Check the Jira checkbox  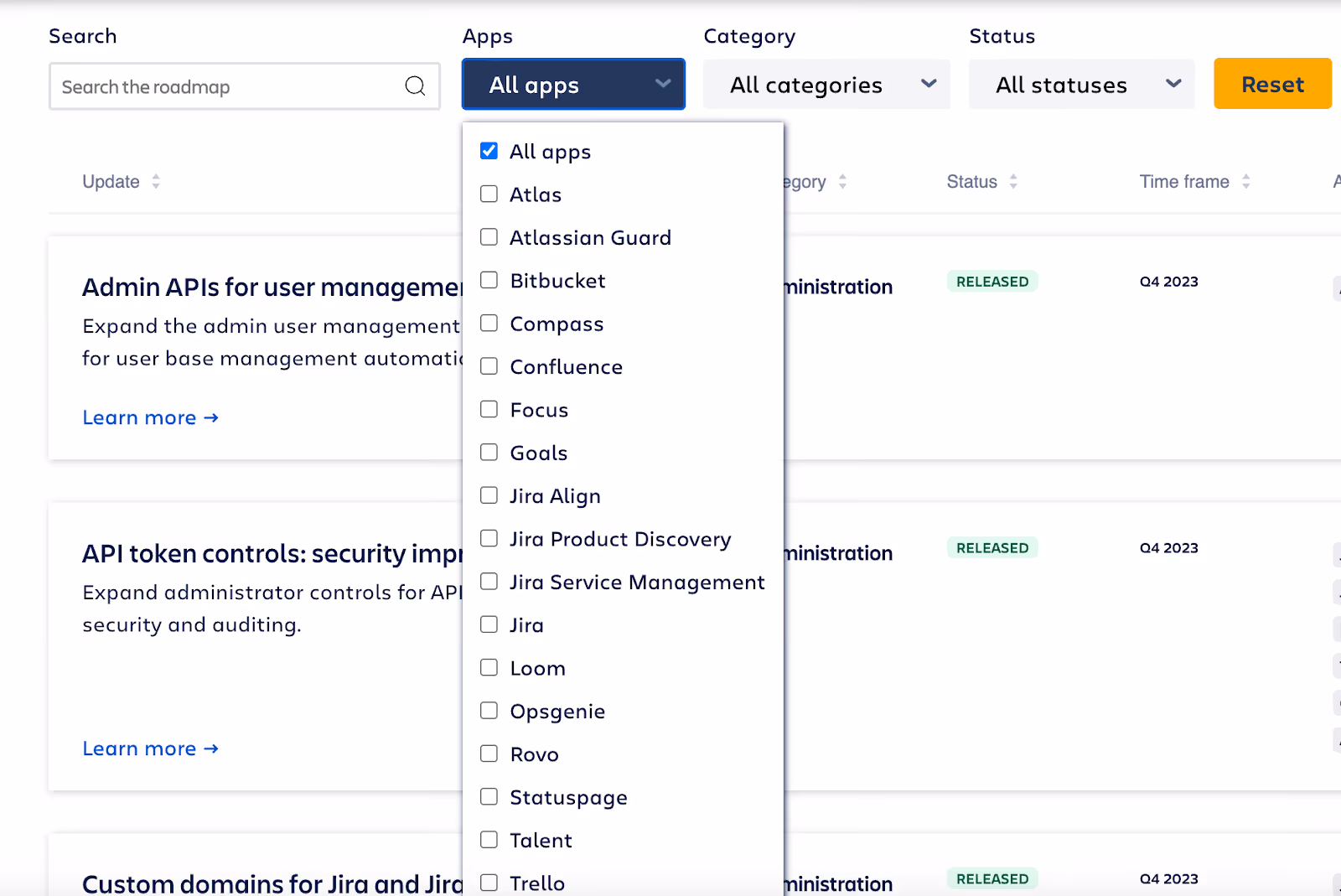tap(489, 624)
